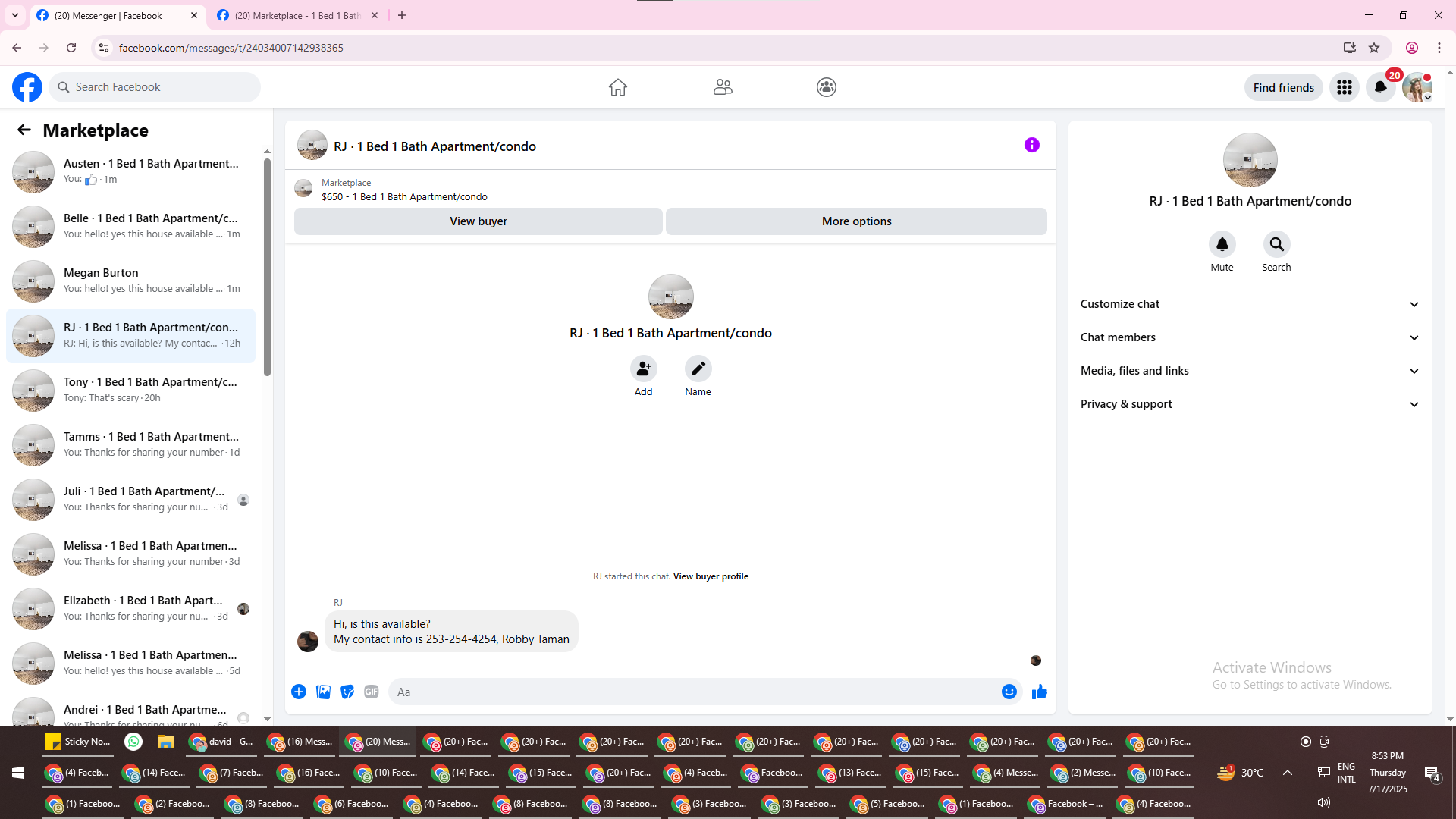Open the notifications bell with 20 badge
The image size is (1456, 819).
coord(1381,87)
